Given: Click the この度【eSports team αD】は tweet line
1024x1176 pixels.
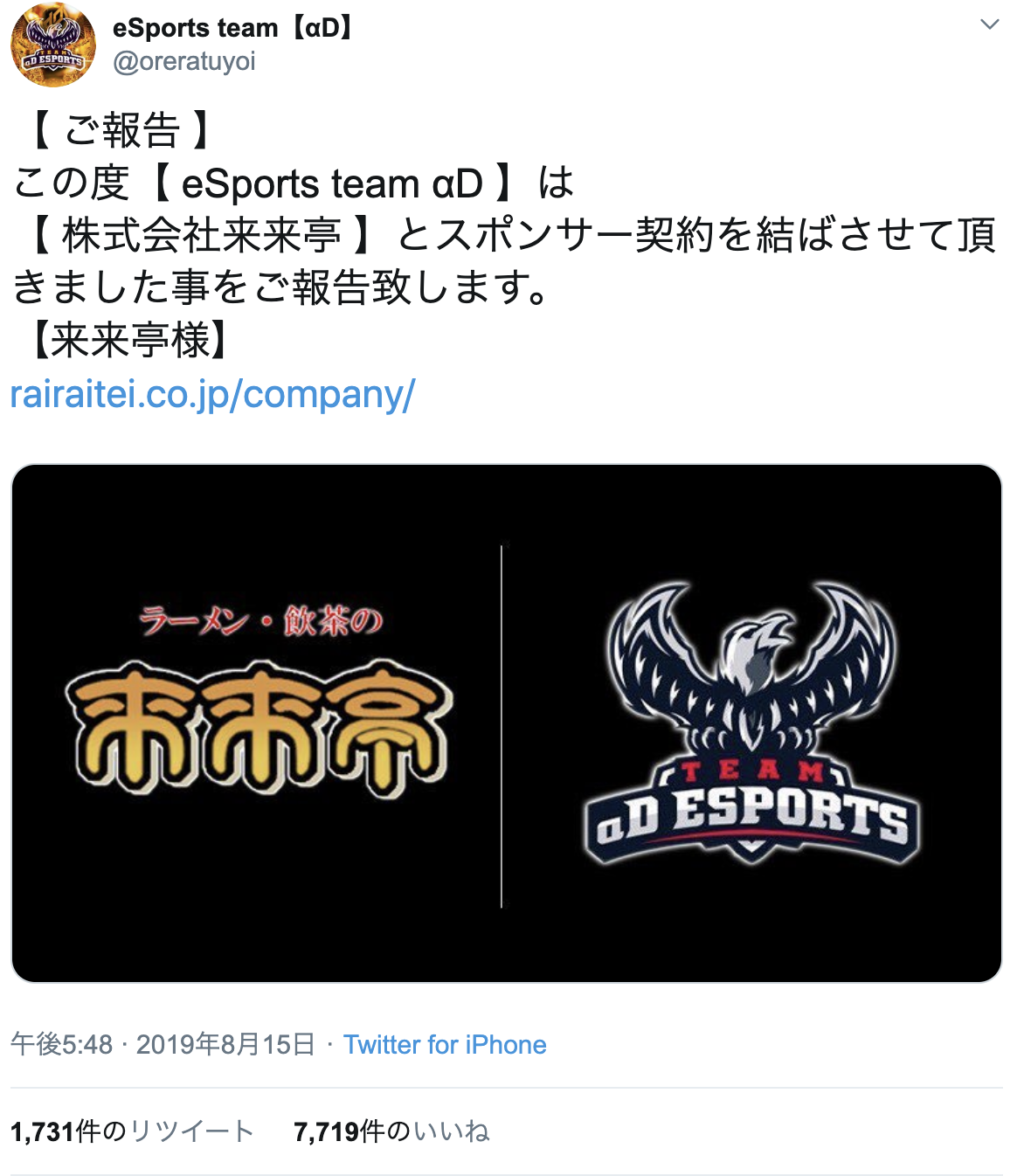Looking at the screenshot, I should [294, 184].
